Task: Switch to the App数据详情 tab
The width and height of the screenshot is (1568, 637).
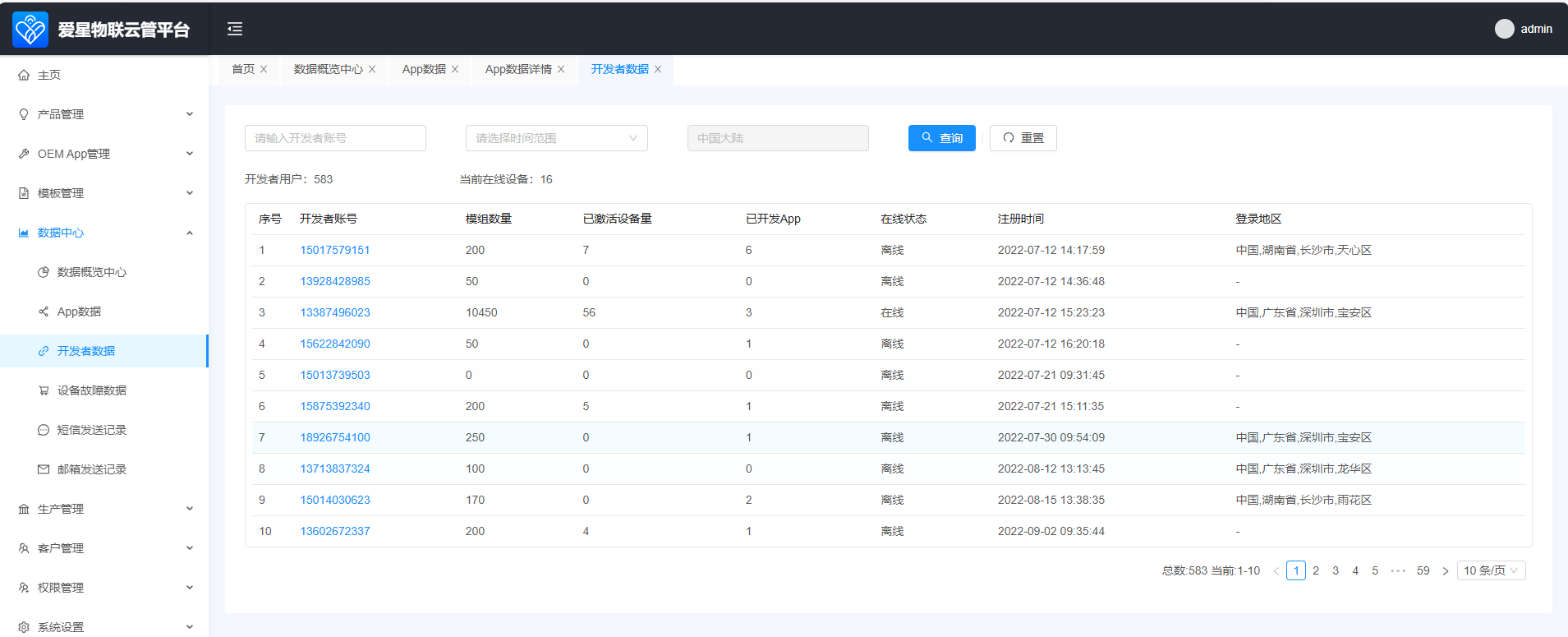Action: click(518, 69)
